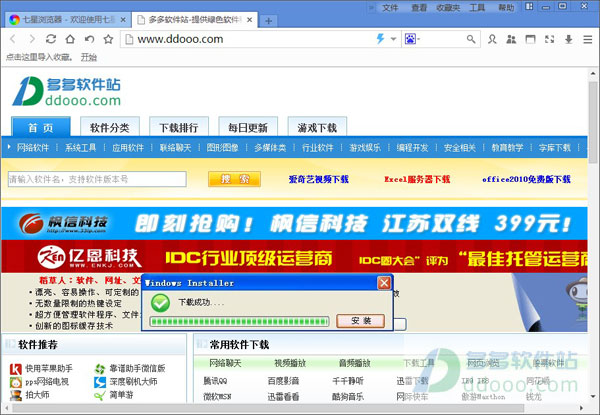Open 爱奇艺视频下载 link

[318, 179]
